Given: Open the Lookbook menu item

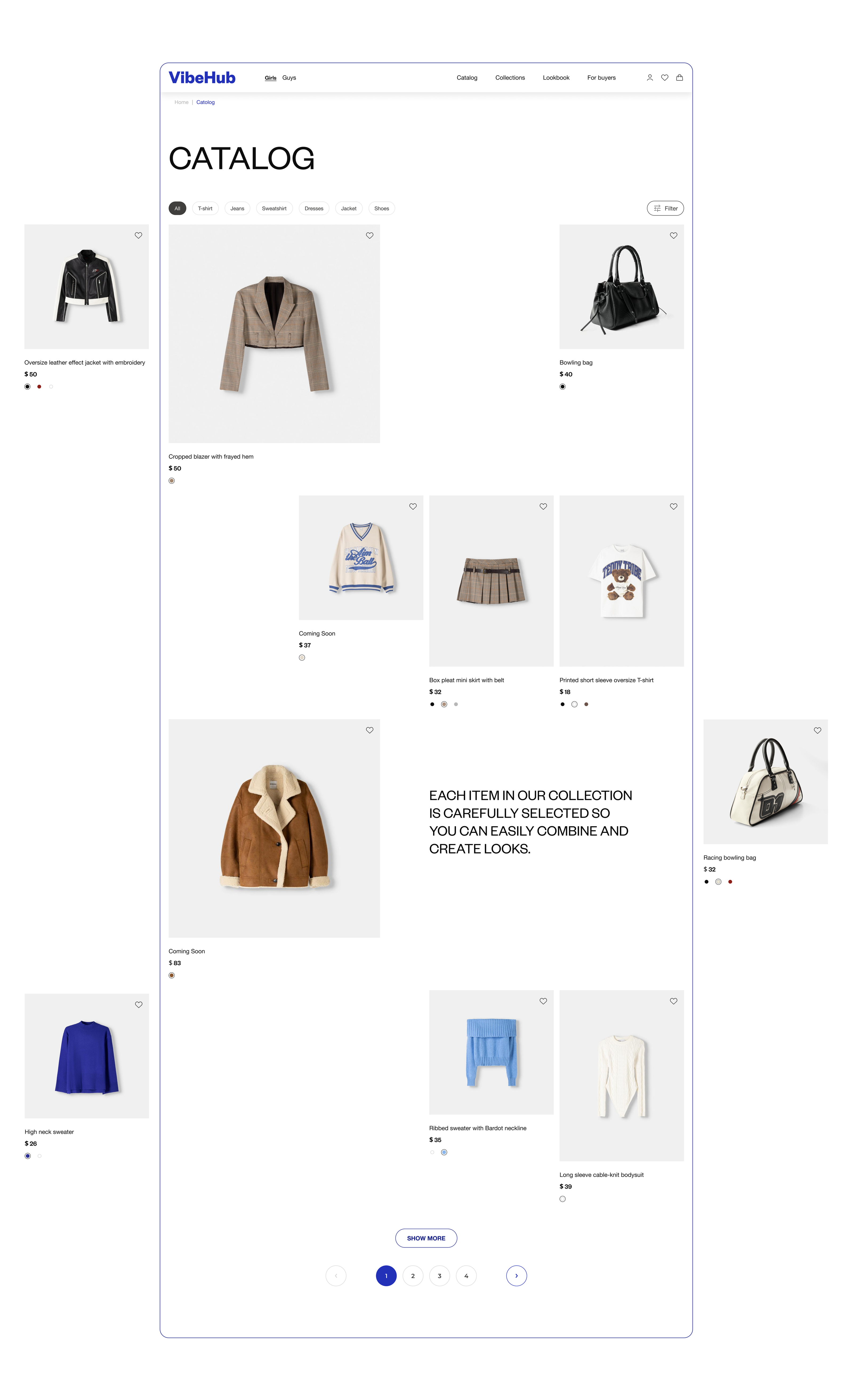Looking at the screenshot, I should point(556,78).
